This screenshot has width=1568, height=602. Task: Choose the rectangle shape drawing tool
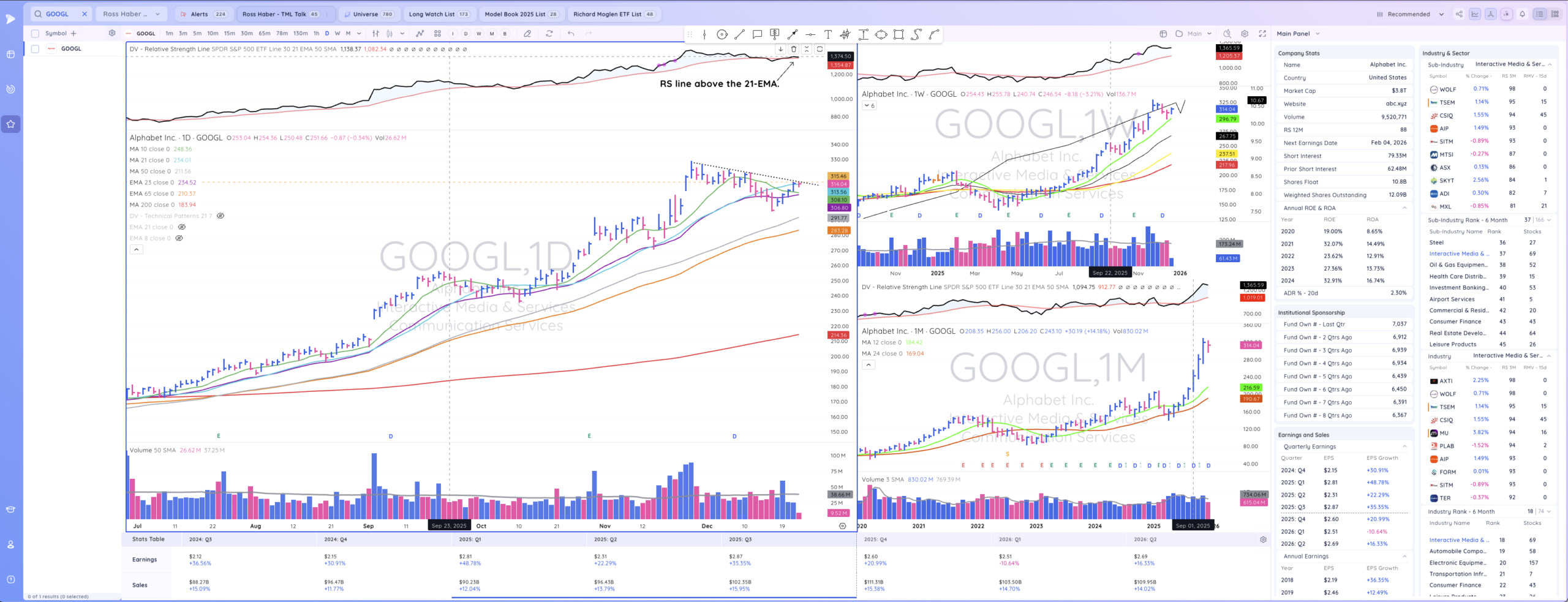pos(899,34)
